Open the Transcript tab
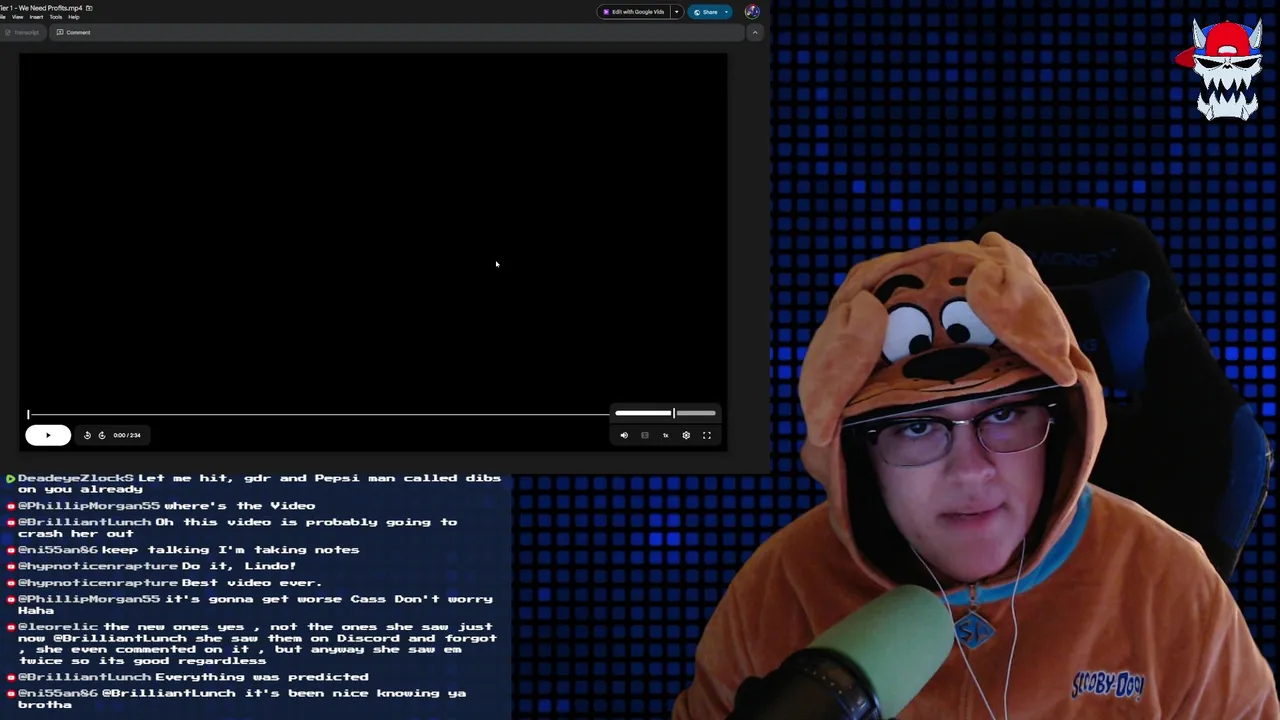Image resolution: width=1280 pixels, height=720 pixels. pyautogui.click(x=22, y=32)
